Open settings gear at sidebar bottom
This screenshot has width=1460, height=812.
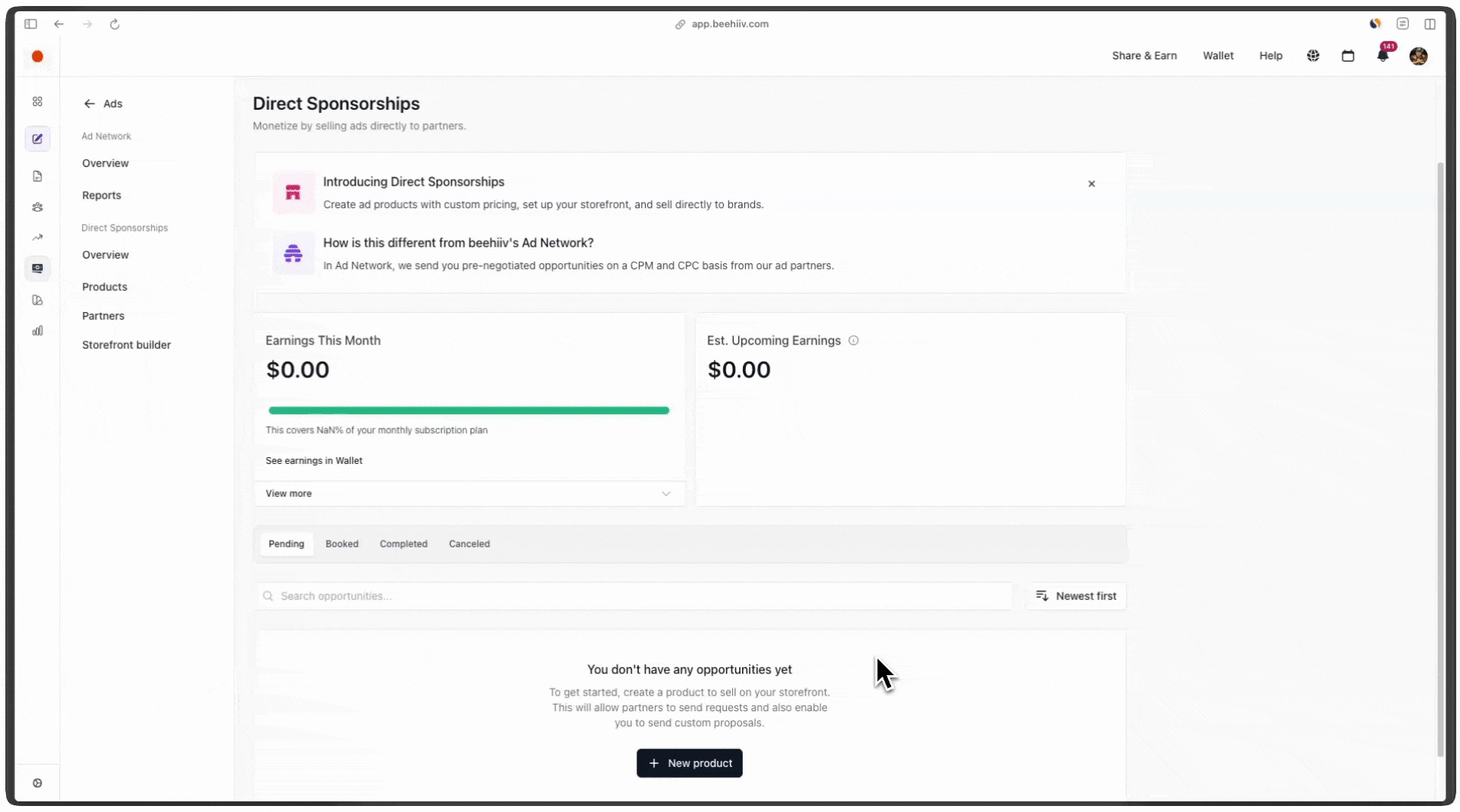tap(38, 783)
